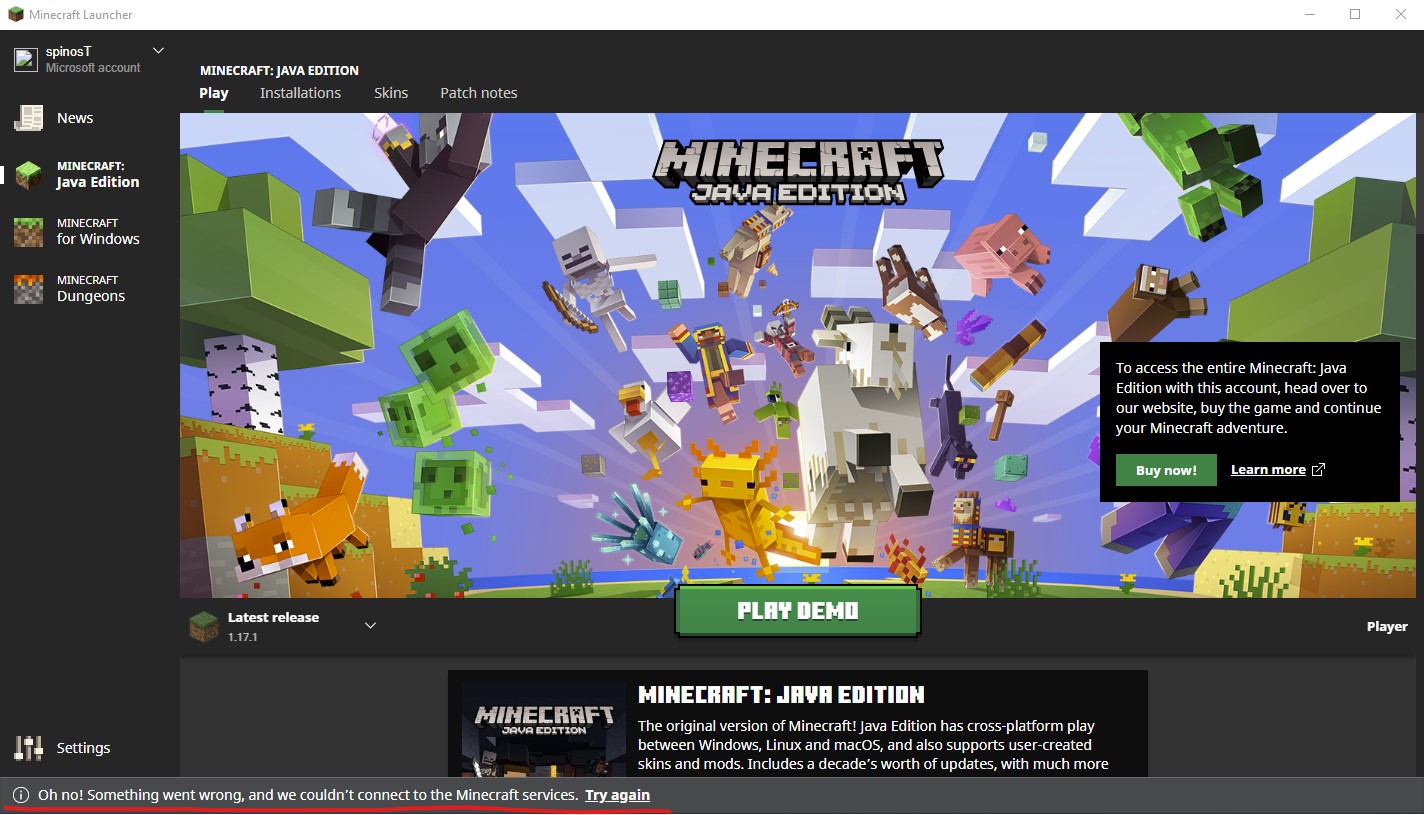Click the spinosT account avatar
The image size is (1424, 815).
coord(25,60)
